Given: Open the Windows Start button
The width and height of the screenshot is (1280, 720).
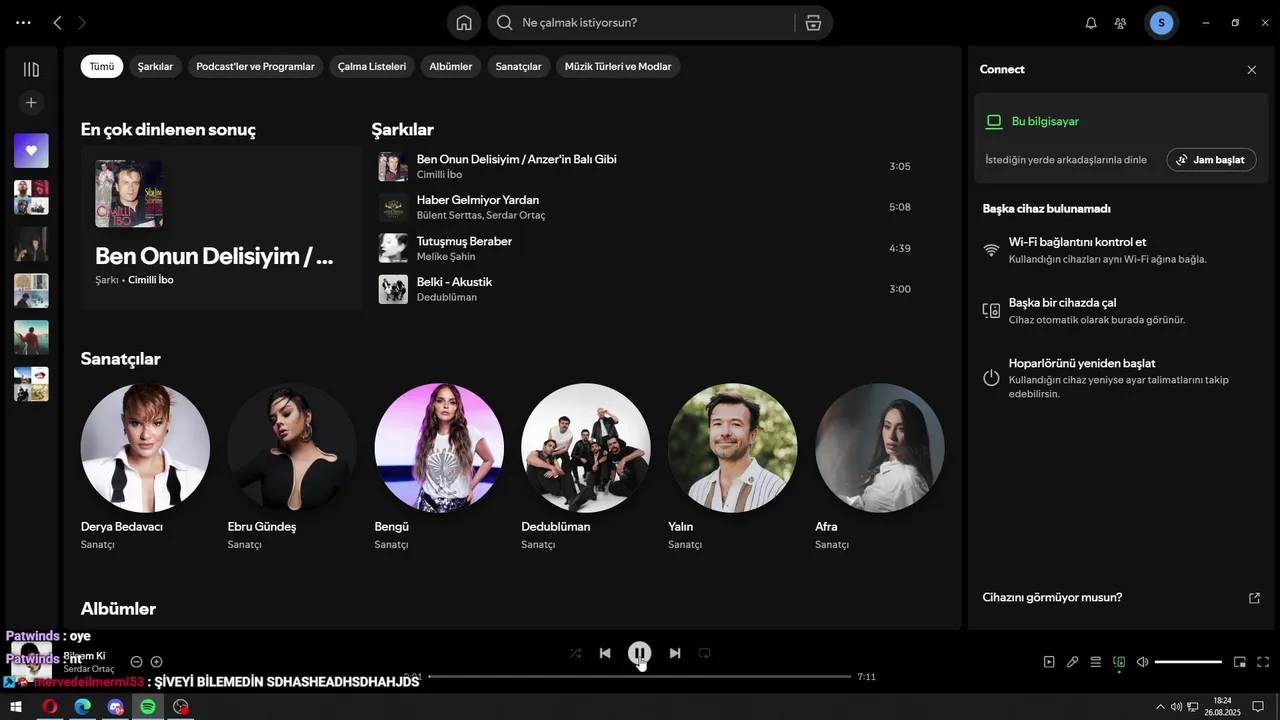Looking at the screenshot, I should point(16,707).
